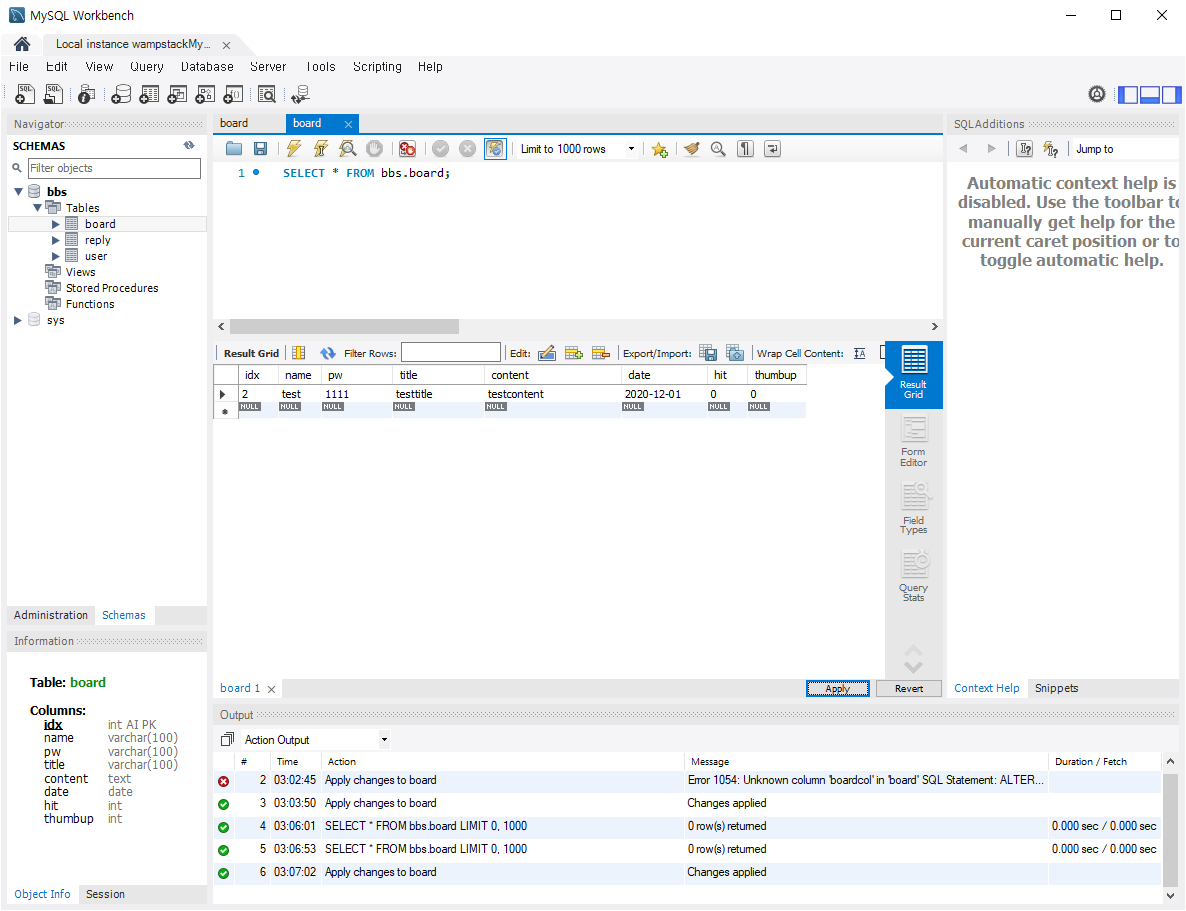Click the word wrap icon in editor toolbar
This screenshot has height=911, width=1186.
pyautogui.click(x=772, y=149)
